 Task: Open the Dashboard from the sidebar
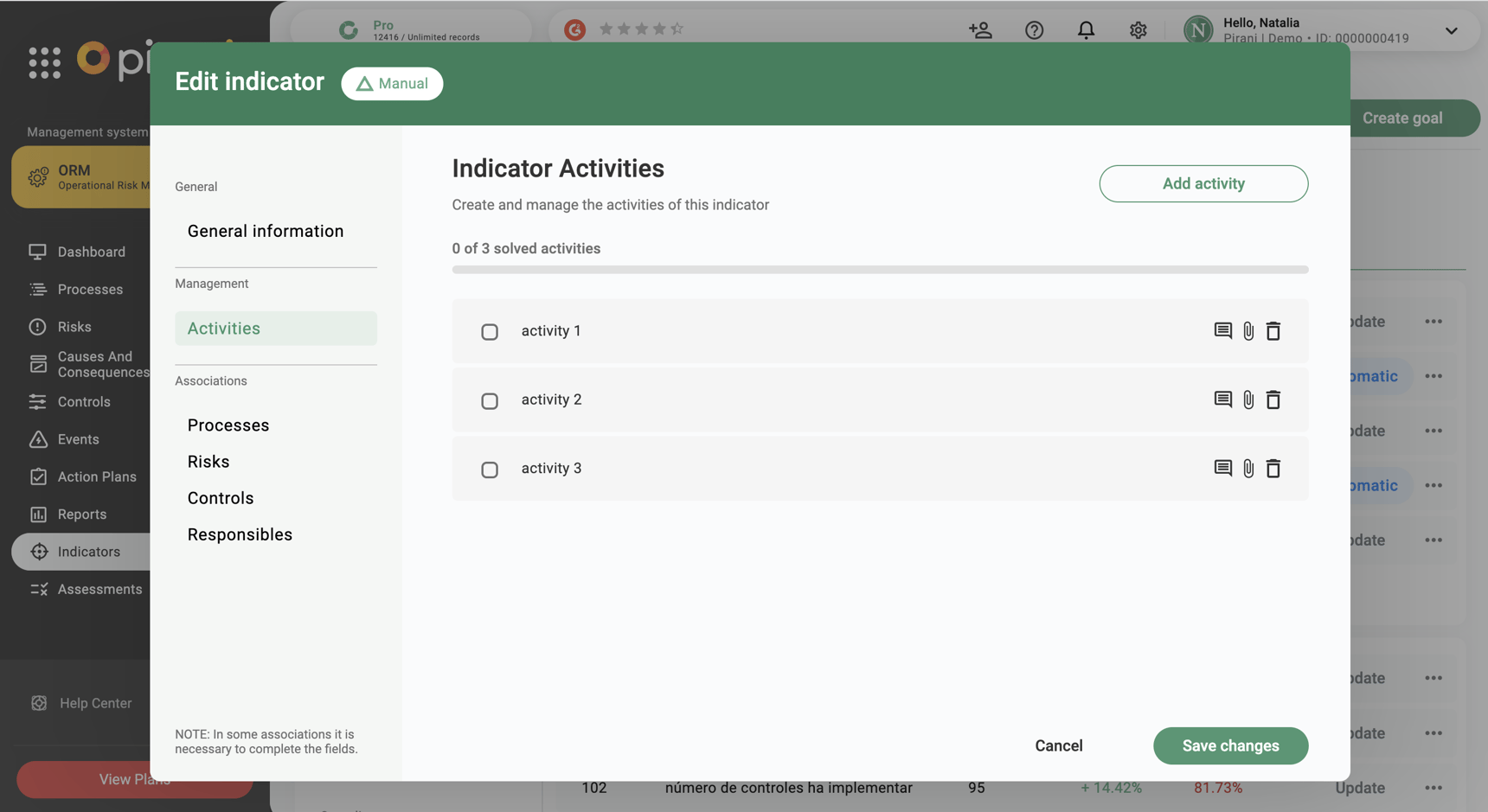click(91, 252)
